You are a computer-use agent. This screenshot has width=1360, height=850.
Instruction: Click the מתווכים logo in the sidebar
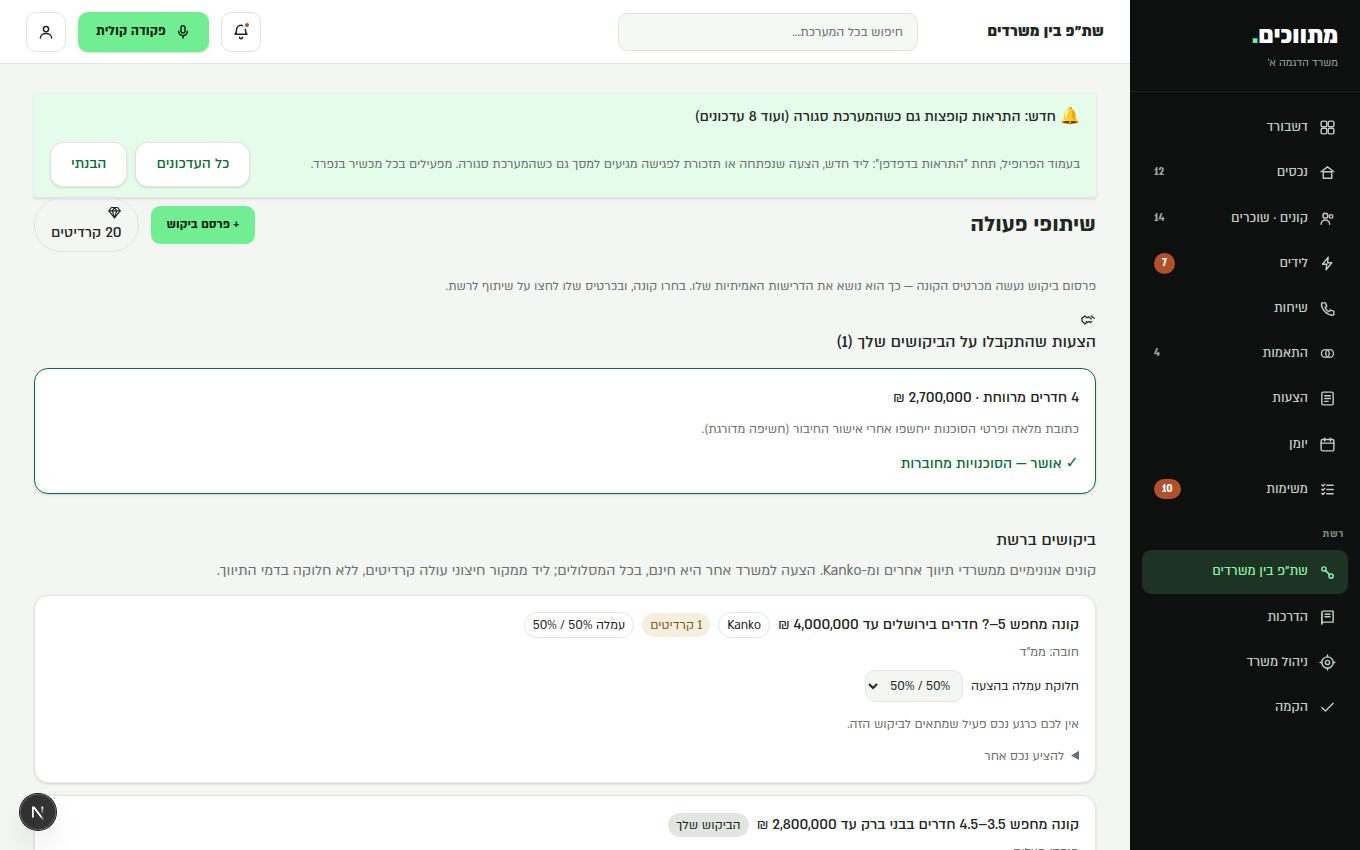click(1295, 36)
